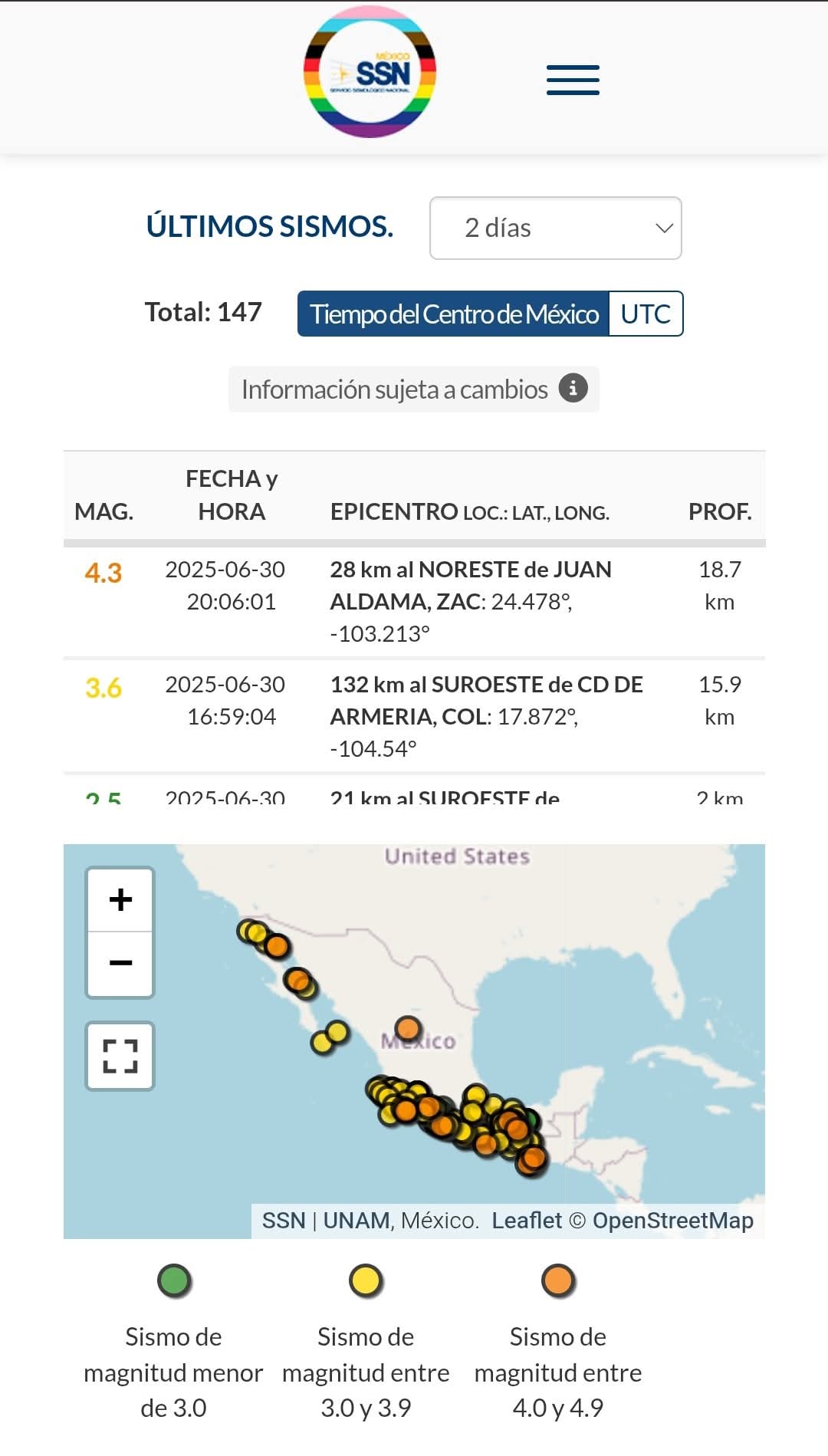828x1456 pixels.
Task: Click the dropdown chevron arrow
Action: point(664,228)
